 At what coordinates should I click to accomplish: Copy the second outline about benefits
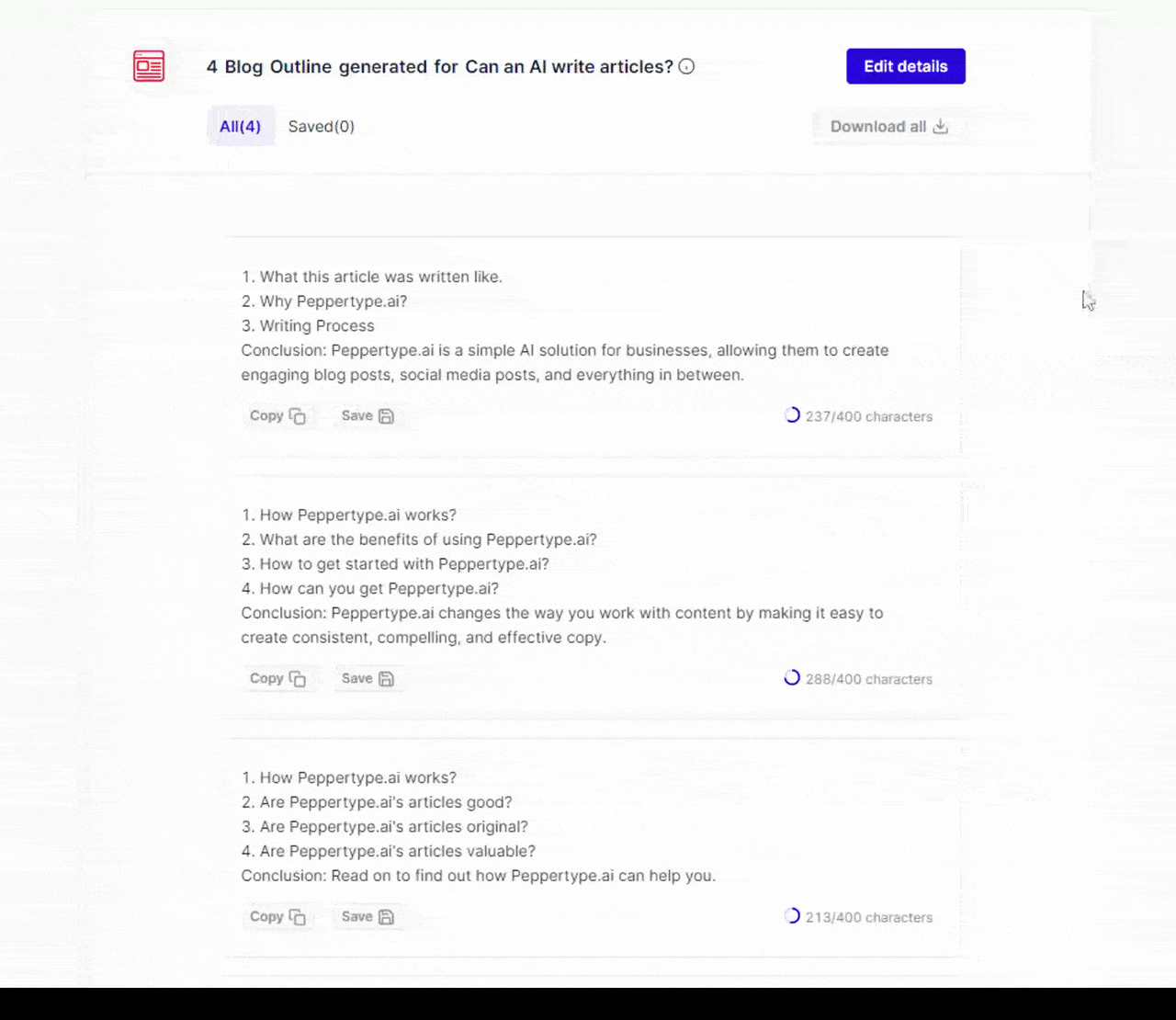click(x=277, y=678)
